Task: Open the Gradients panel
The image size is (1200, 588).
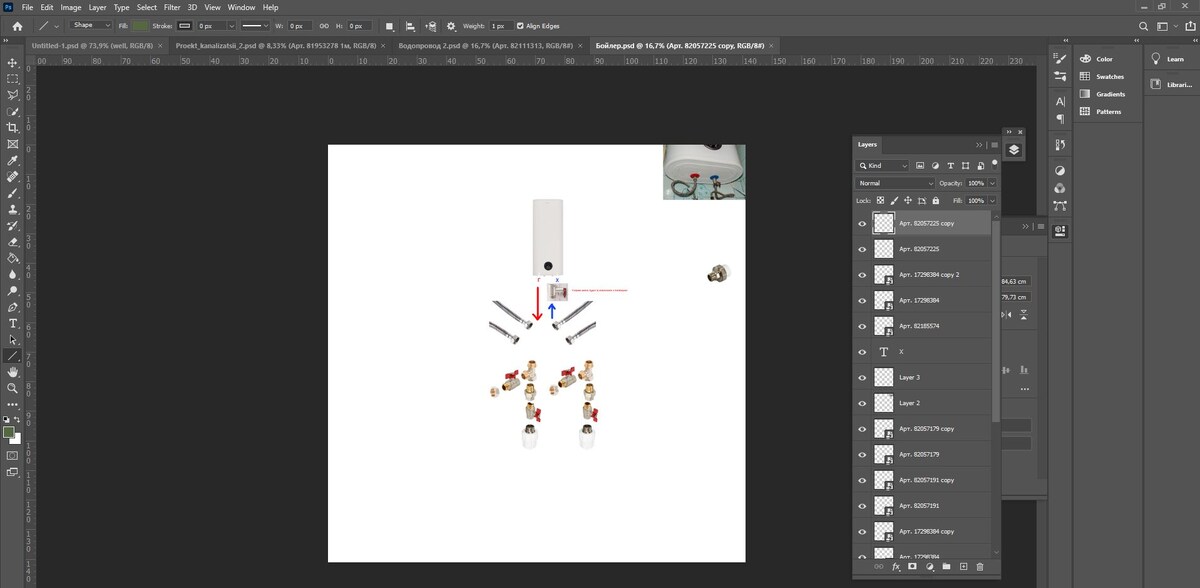Action: click(1110, 94)
